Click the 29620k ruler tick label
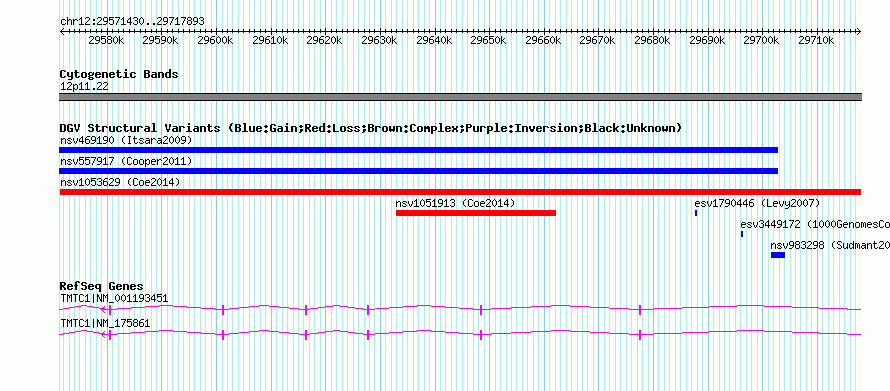Image resolution: width=890 pixels, height=391 pixels. click(x=325, y=40)
